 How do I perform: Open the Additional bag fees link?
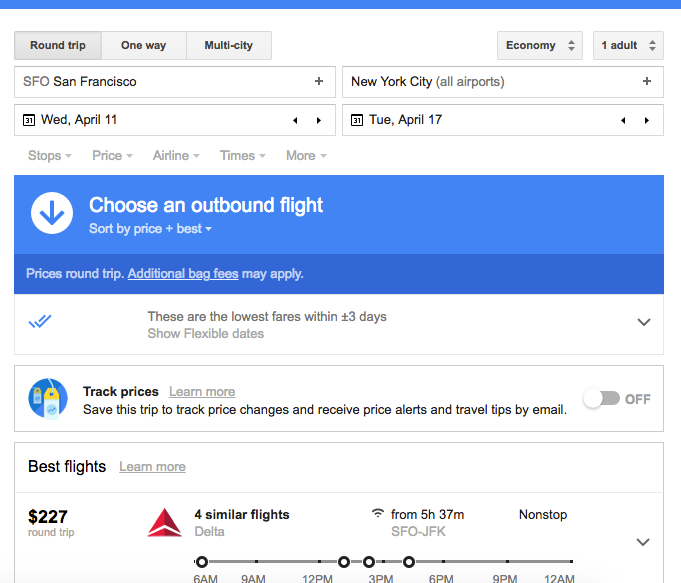tap(183, 274)
